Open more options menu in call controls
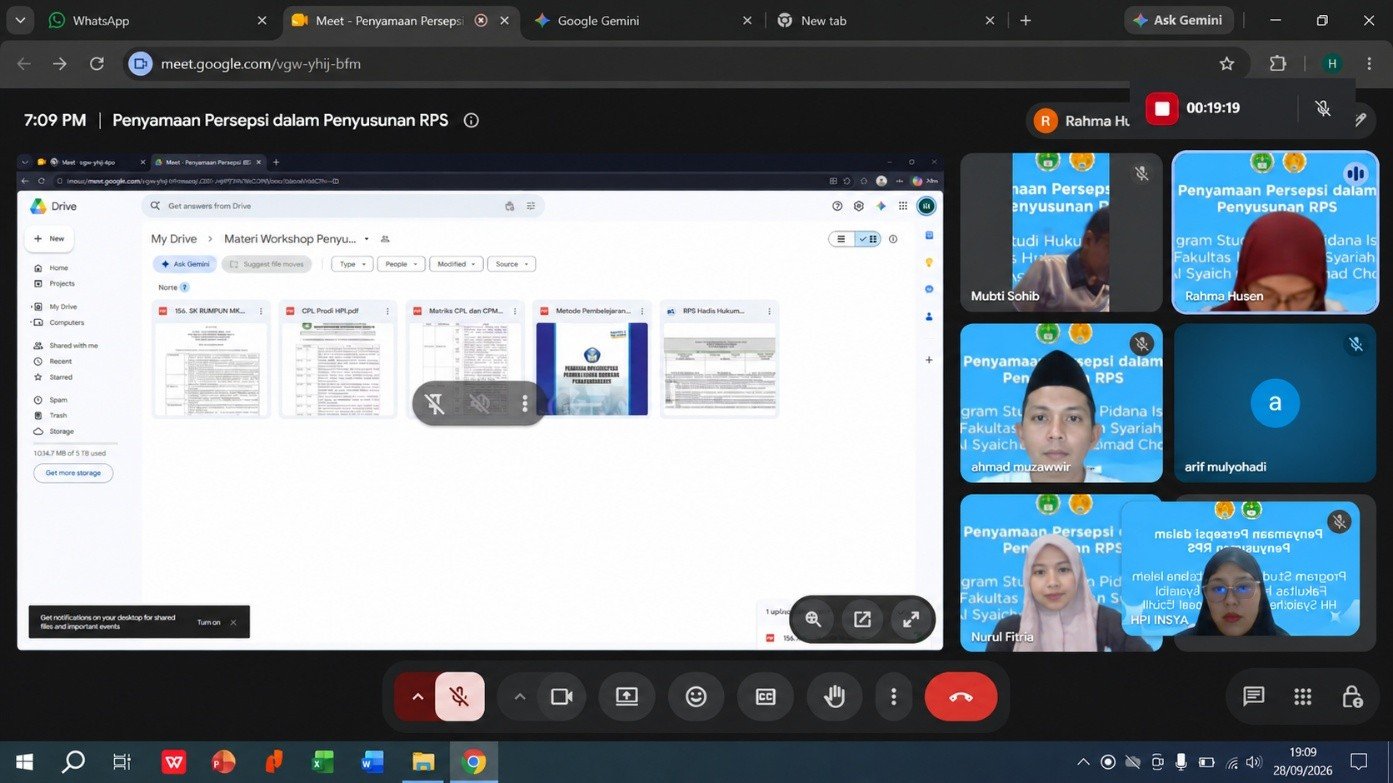 (894, 697)
